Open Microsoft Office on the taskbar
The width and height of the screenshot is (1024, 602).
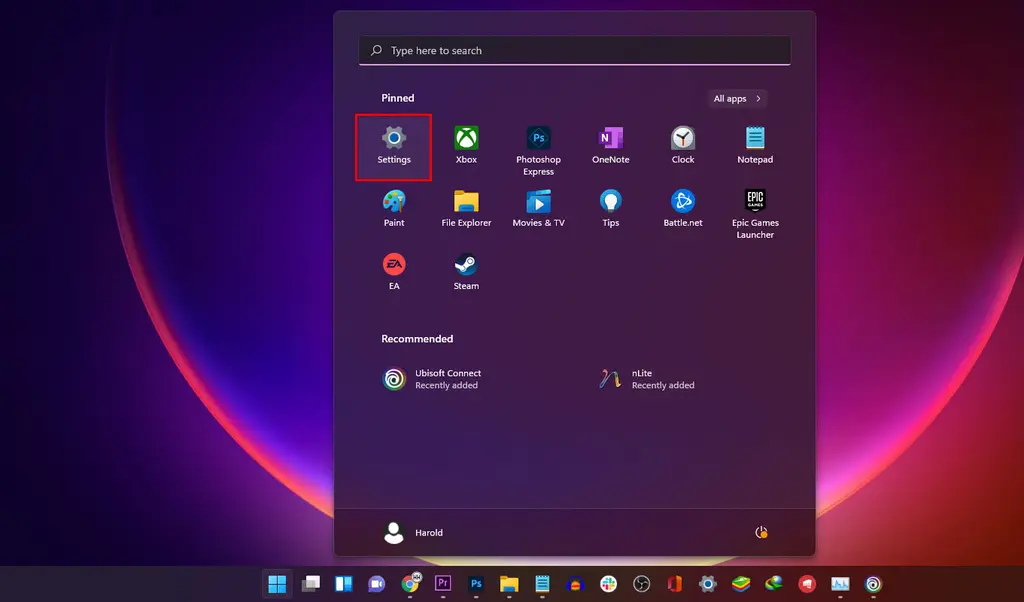[x=675, y=583]
